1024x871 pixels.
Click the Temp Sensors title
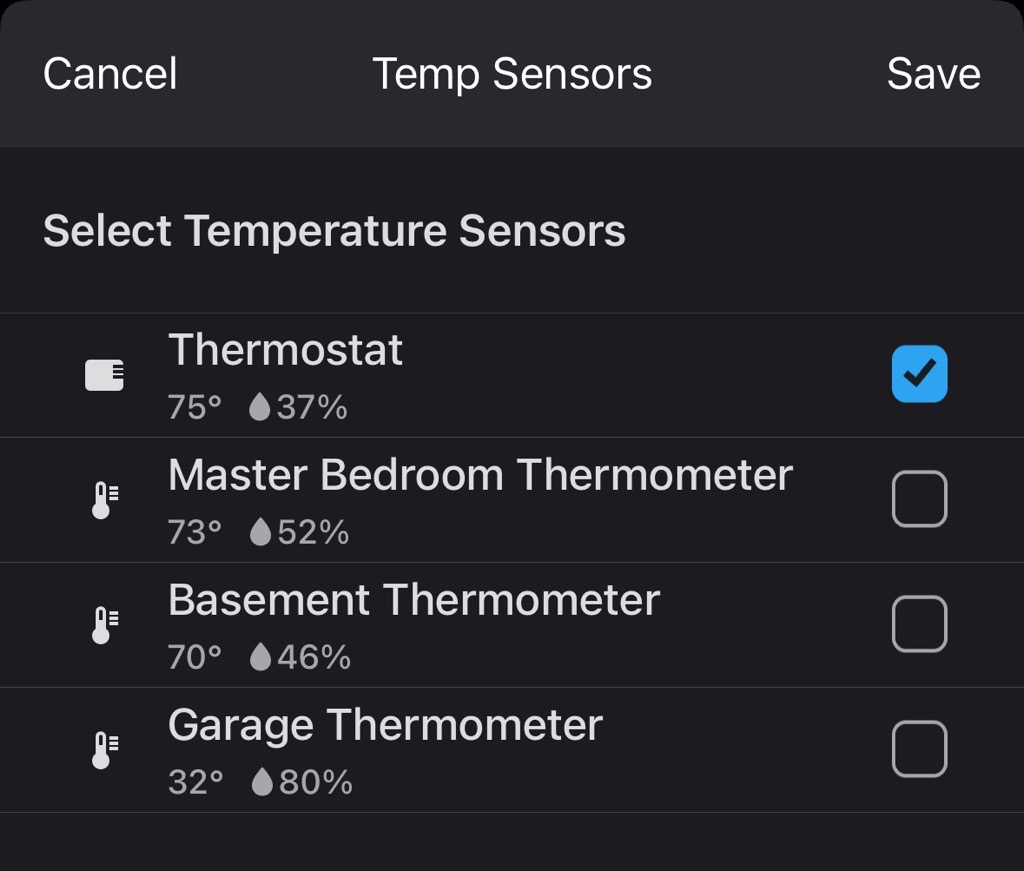pyautogui.click(x=512, y=74)
